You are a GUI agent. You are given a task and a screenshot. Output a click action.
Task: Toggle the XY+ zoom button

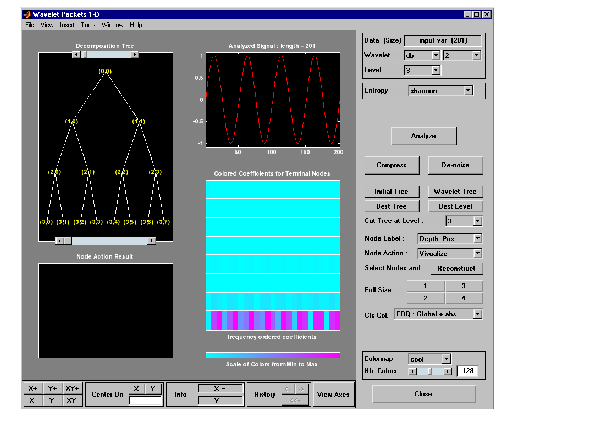[x=71, y=387]
